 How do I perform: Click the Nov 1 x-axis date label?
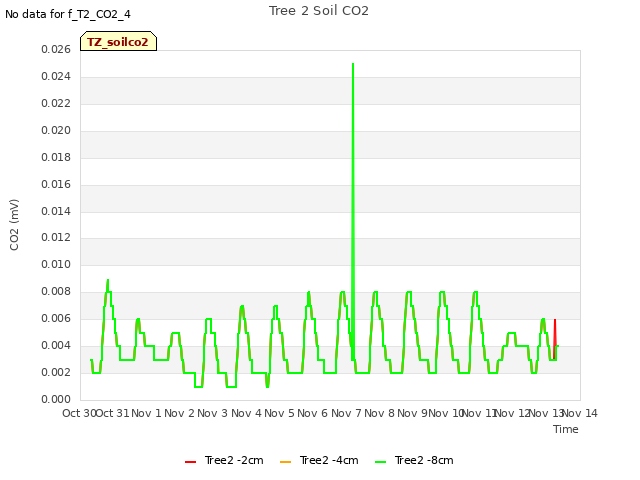[146, 413]
